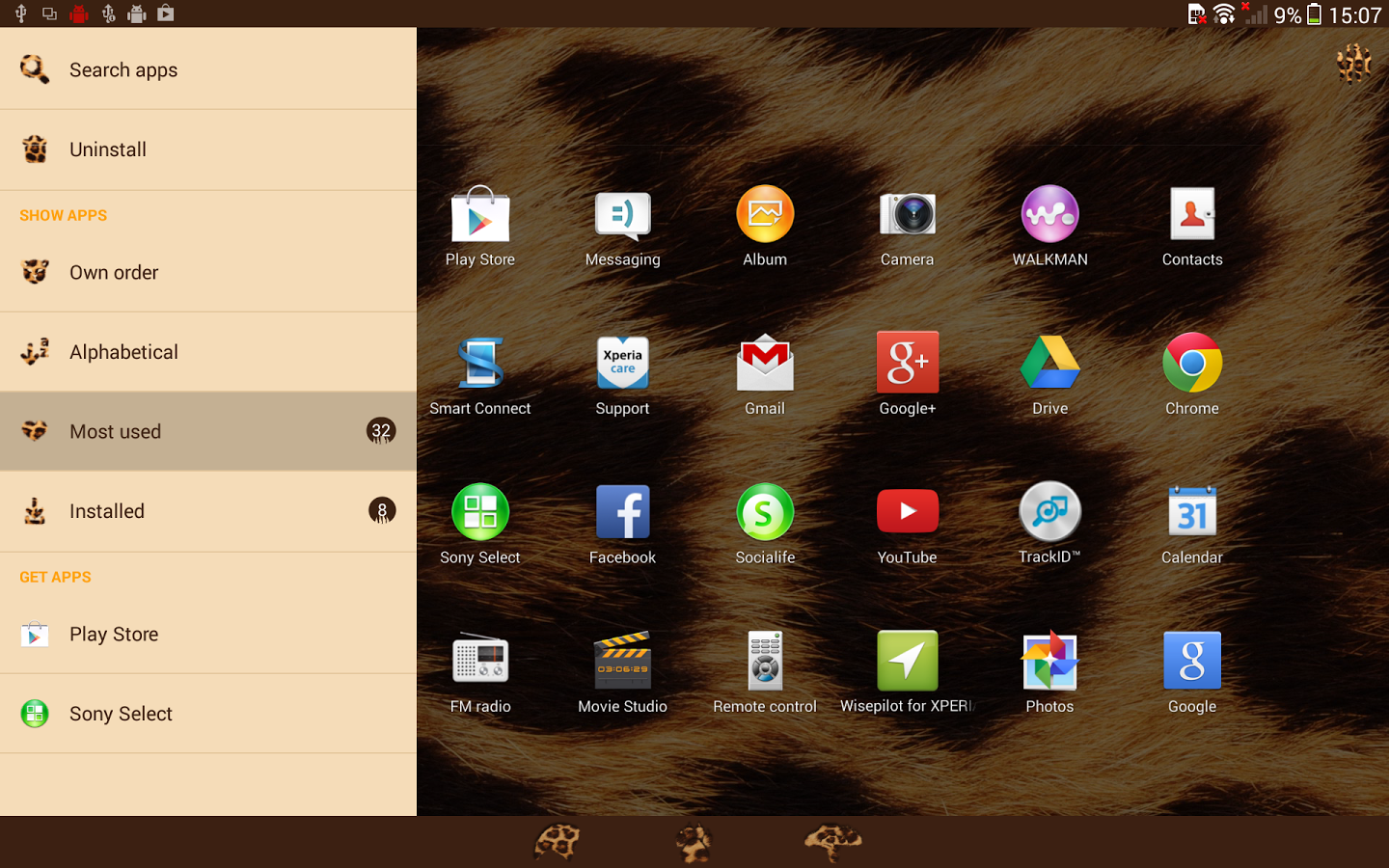The width and height of the screenshot is (1389, 868).
Task: Open the Sony Select app icon in grid
Action: 480,525
